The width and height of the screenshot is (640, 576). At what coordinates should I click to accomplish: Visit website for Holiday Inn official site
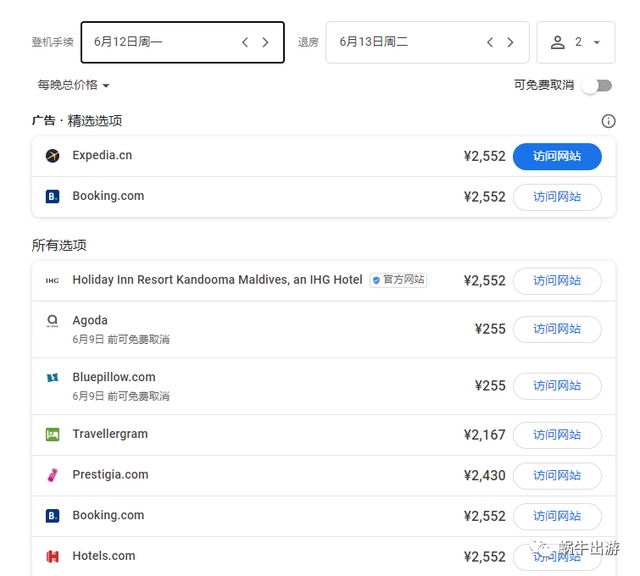(557, 281)
